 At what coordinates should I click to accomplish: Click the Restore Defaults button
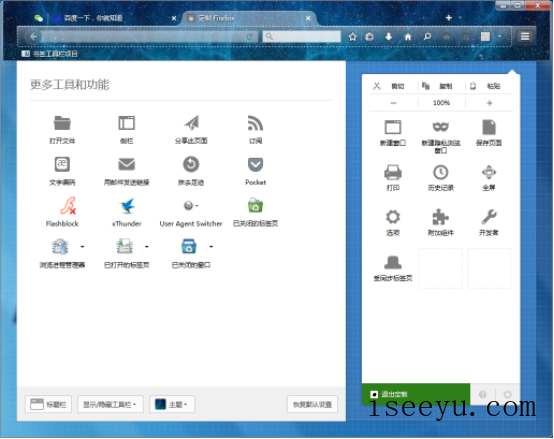pos(313,404)
